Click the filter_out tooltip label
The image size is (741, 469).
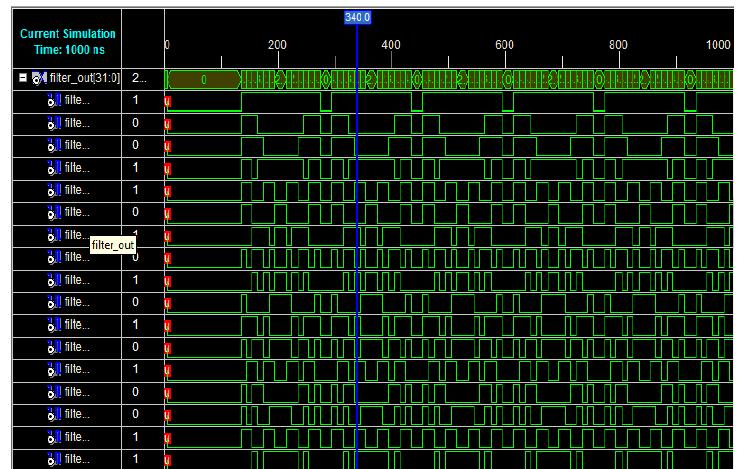click(x=113, y=245)
